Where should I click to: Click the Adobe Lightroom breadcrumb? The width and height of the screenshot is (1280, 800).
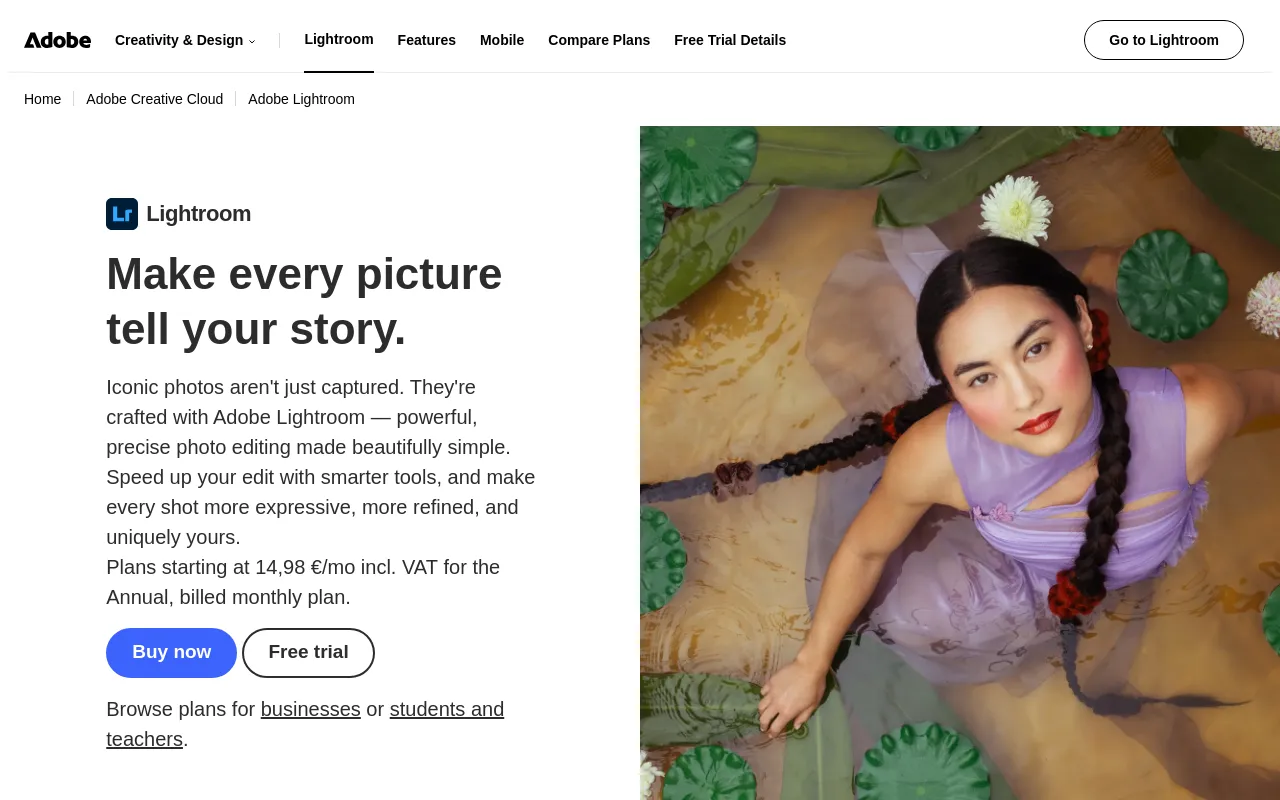tap(301, 99)
